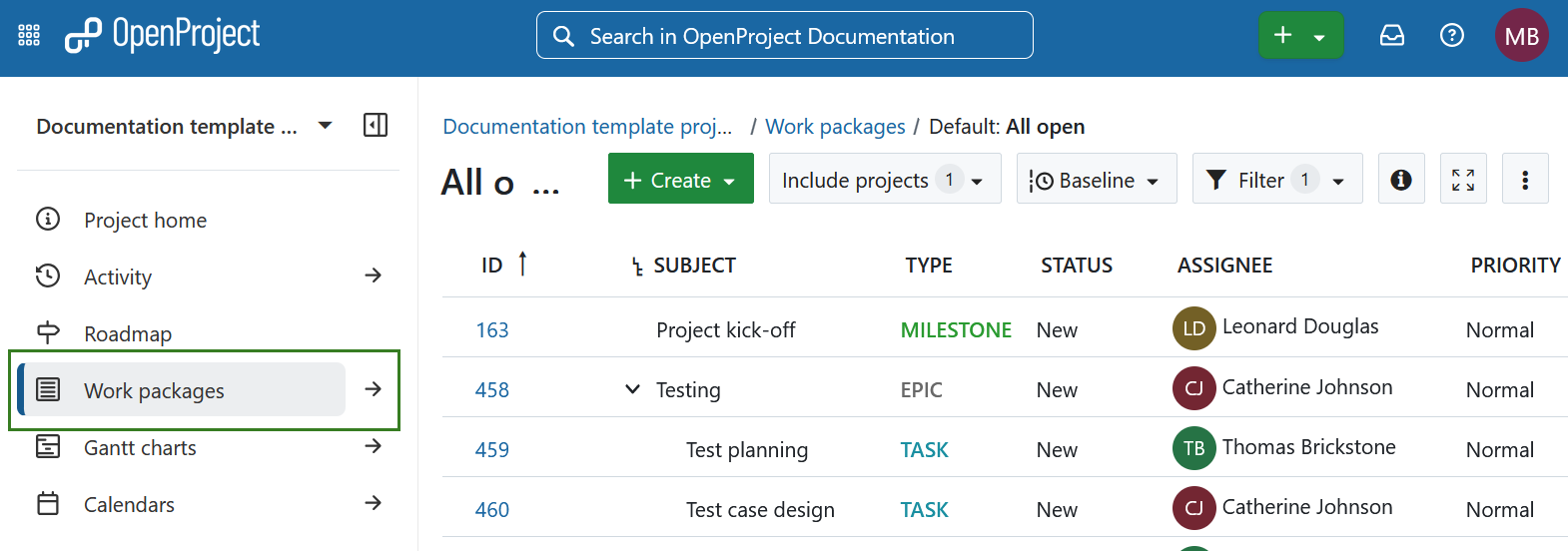The width and height of the screenshot is (1568, 551).
Task: Click the Roadmap signpost icon
Action: click(48, 332)
